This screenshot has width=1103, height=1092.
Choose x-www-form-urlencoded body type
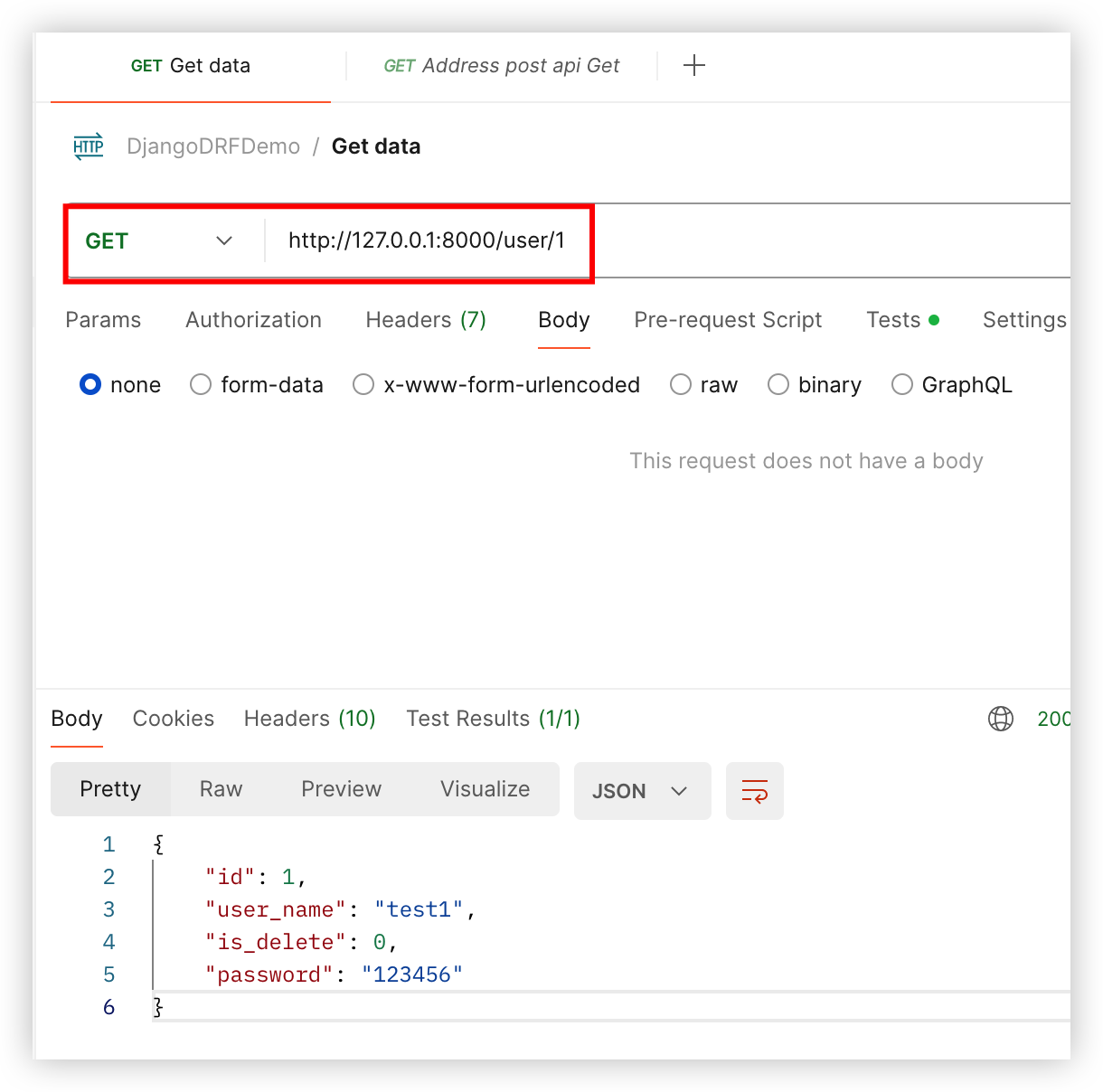[363, 385]
